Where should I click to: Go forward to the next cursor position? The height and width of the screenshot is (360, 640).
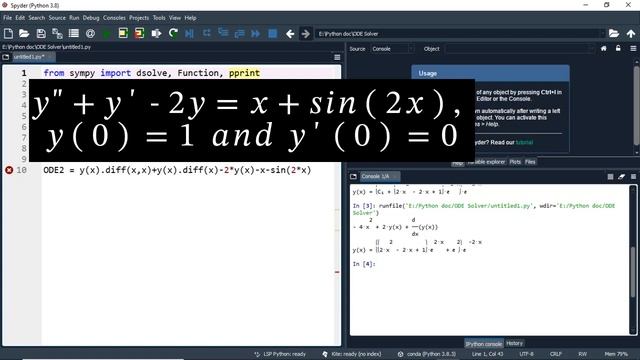pos(305,33)
